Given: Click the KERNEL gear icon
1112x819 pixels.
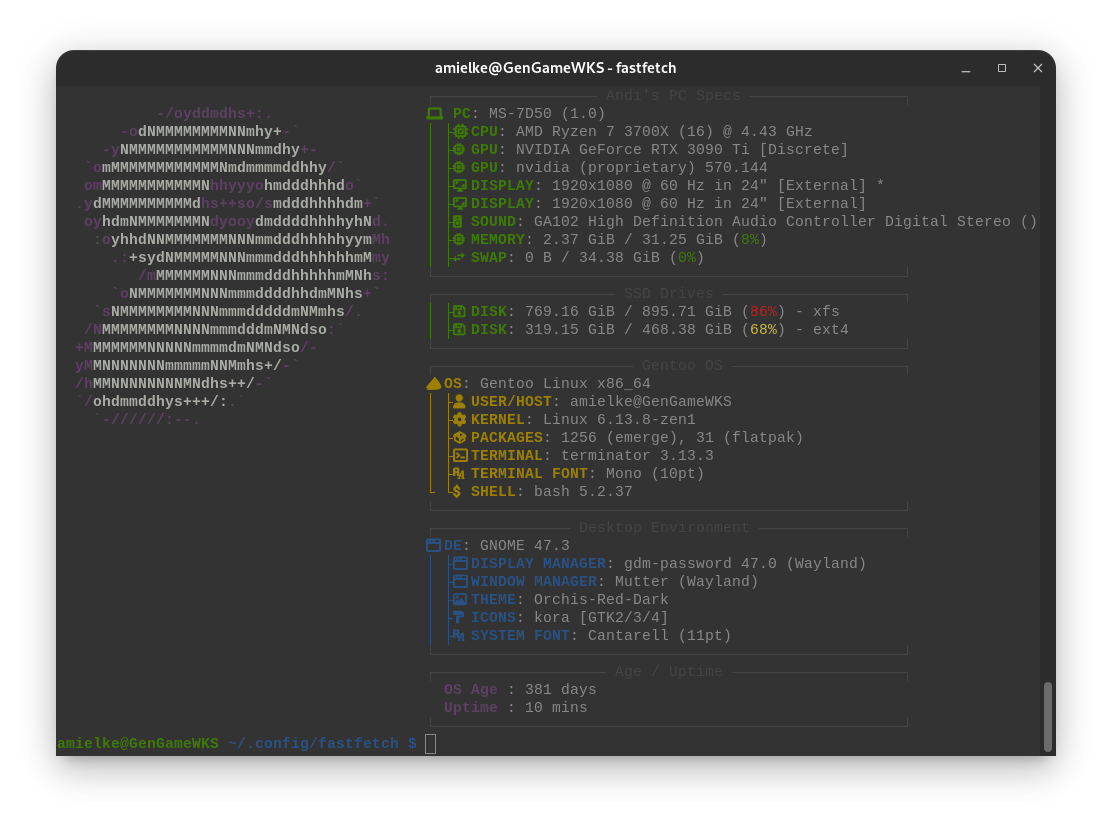Looking at the screenshot, I should pyautogui.click(x=459, y=420).
